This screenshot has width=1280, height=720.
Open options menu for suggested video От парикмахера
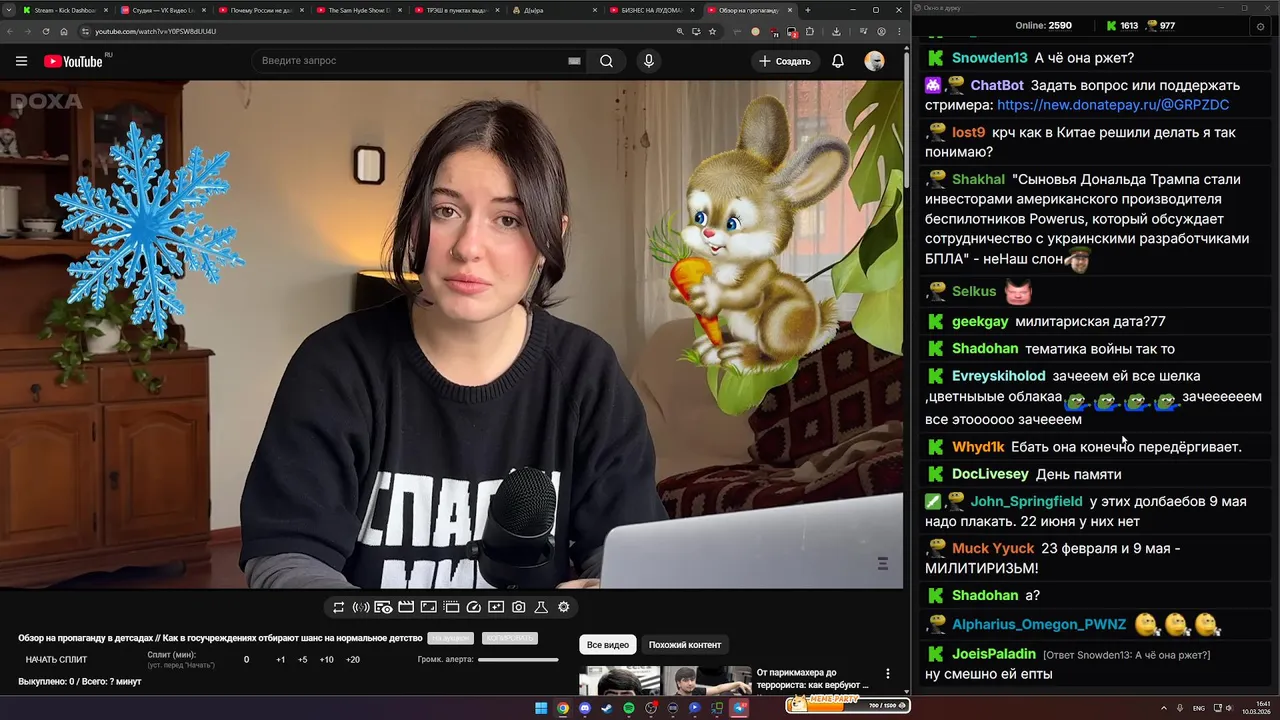tap(887, 674)
